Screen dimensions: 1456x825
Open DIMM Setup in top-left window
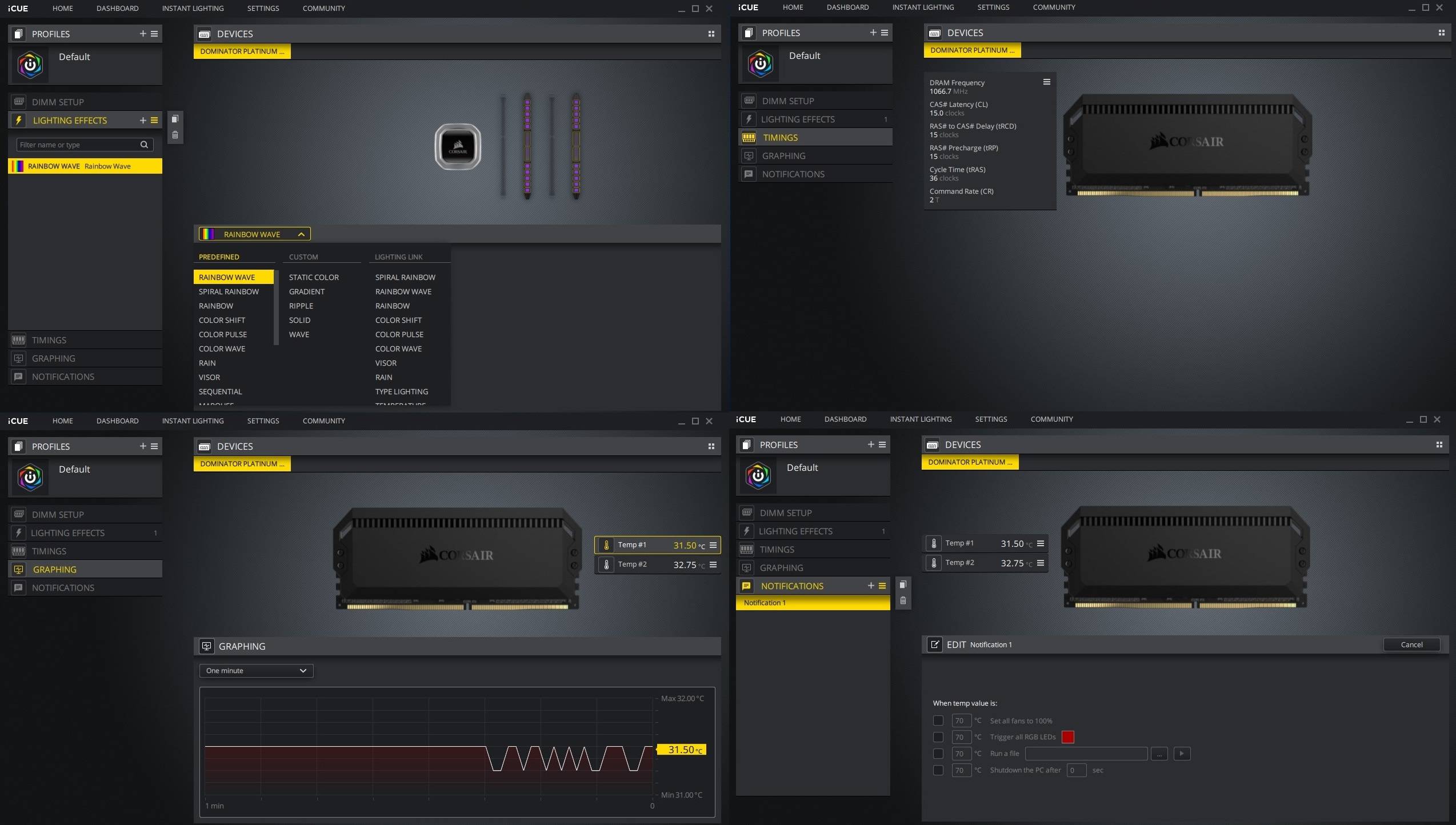click(x=85, y=102)
